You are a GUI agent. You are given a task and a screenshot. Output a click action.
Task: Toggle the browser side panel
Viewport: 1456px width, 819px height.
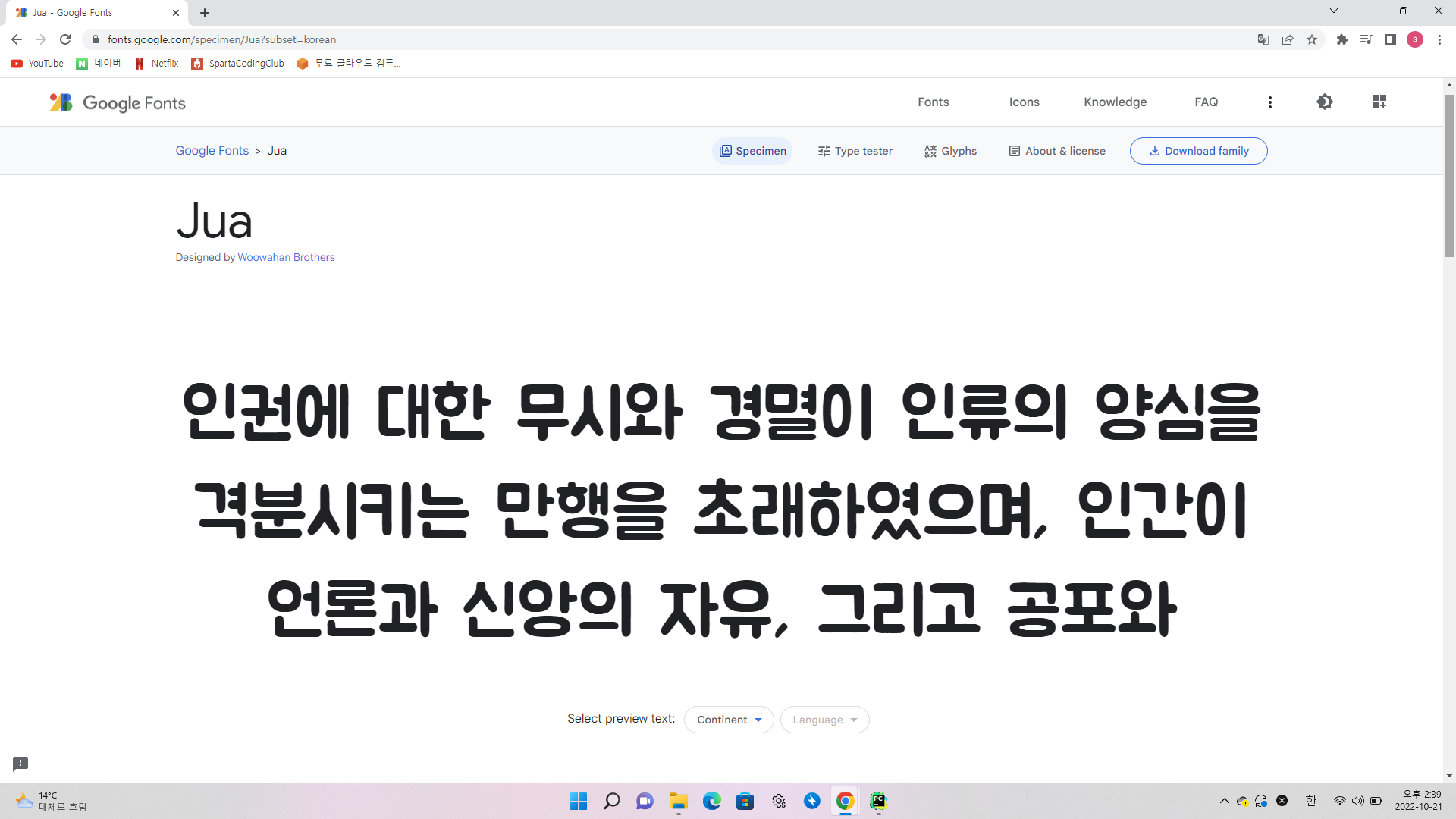point(1391,39)
